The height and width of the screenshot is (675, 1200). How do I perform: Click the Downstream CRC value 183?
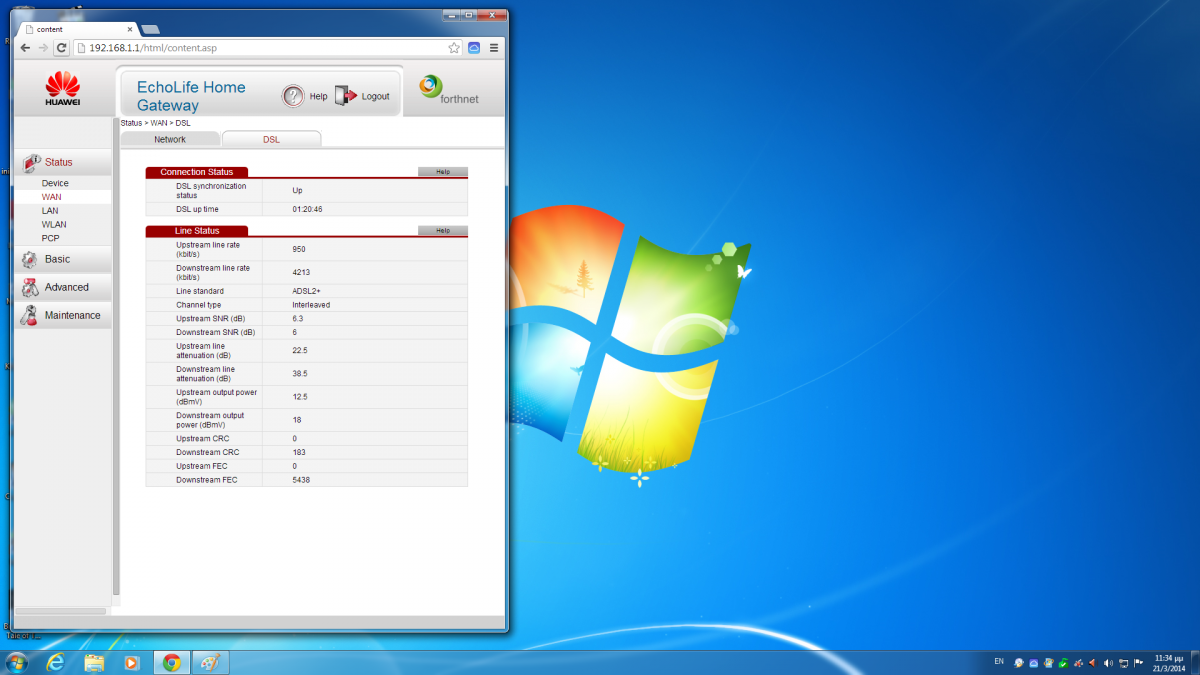pos(299,452)
